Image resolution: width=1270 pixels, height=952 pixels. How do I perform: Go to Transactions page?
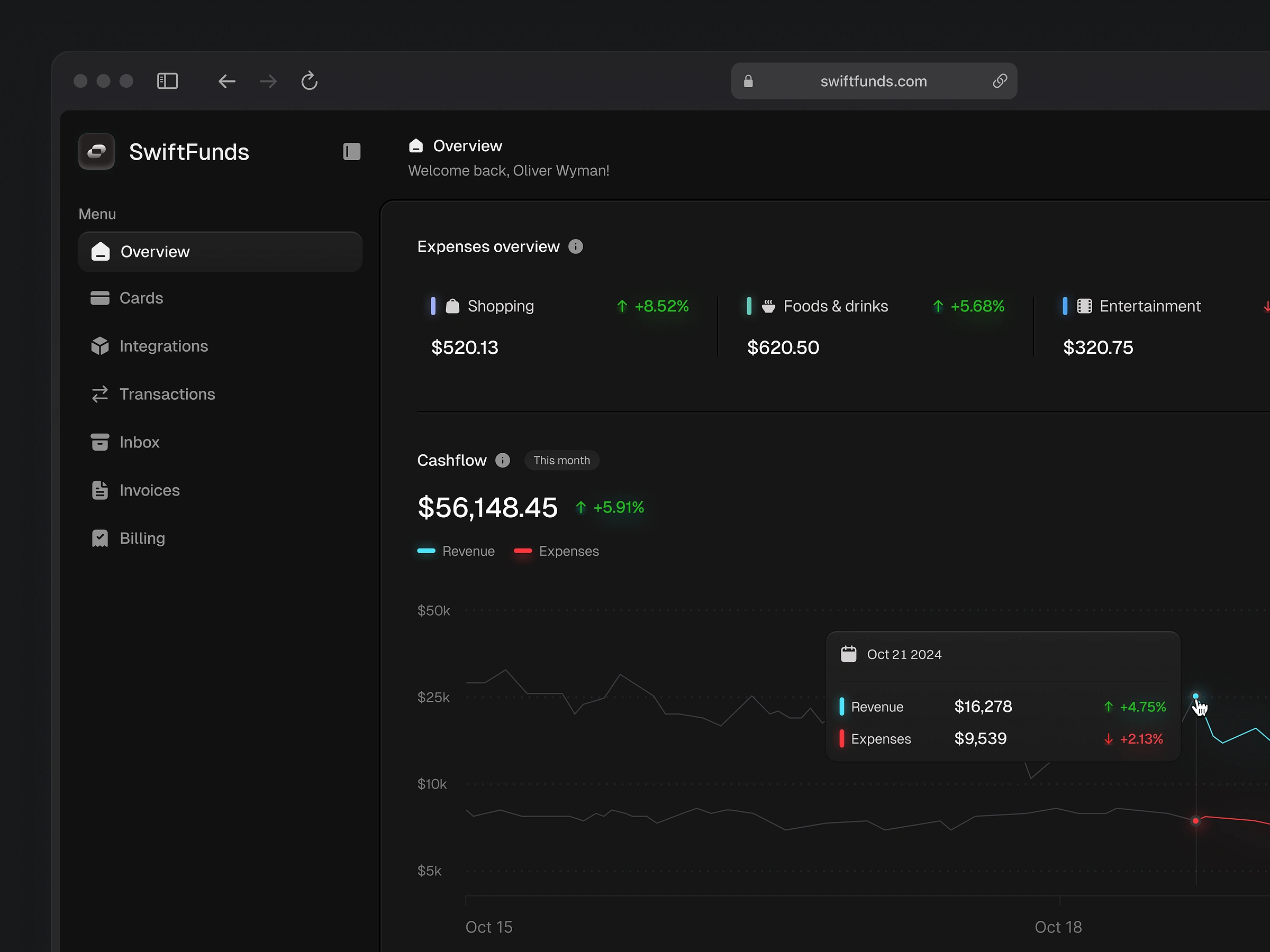(167, 394)
